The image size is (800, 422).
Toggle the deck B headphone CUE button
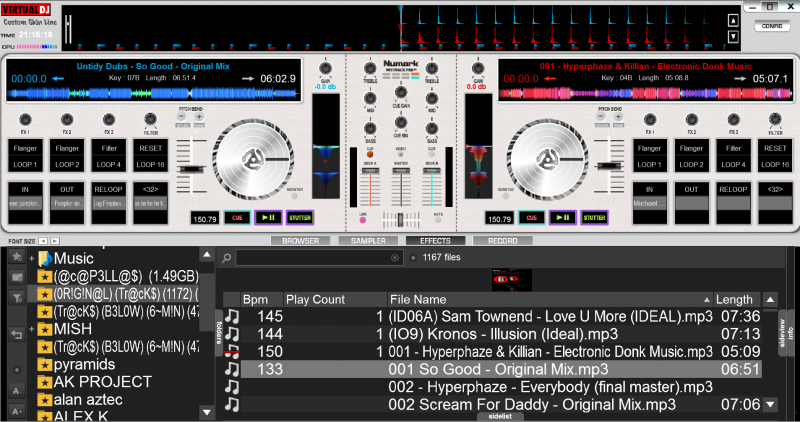tap(432, 154)
